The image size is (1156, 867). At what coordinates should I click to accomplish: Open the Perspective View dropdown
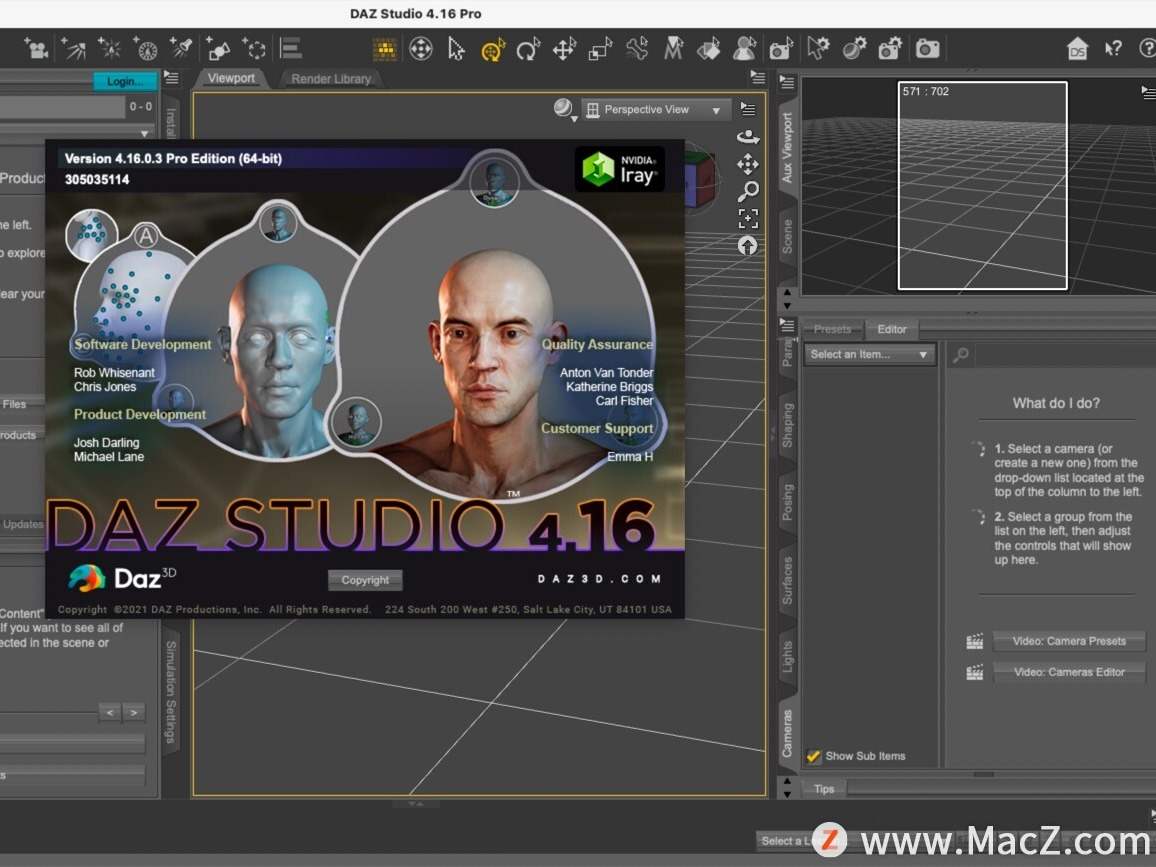pyautogui.click(x=655, y=109)
